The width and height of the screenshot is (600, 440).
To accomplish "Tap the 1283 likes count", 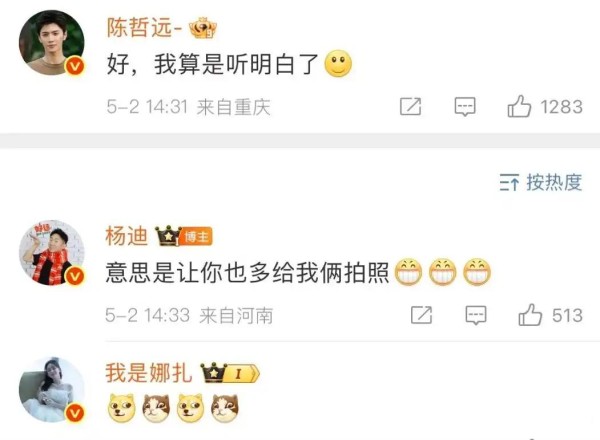I will click(x=561, y=107).
